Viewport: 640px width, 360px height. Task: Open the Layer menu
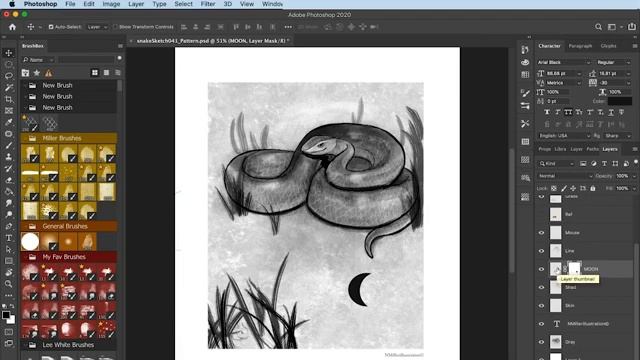[136, 4]
